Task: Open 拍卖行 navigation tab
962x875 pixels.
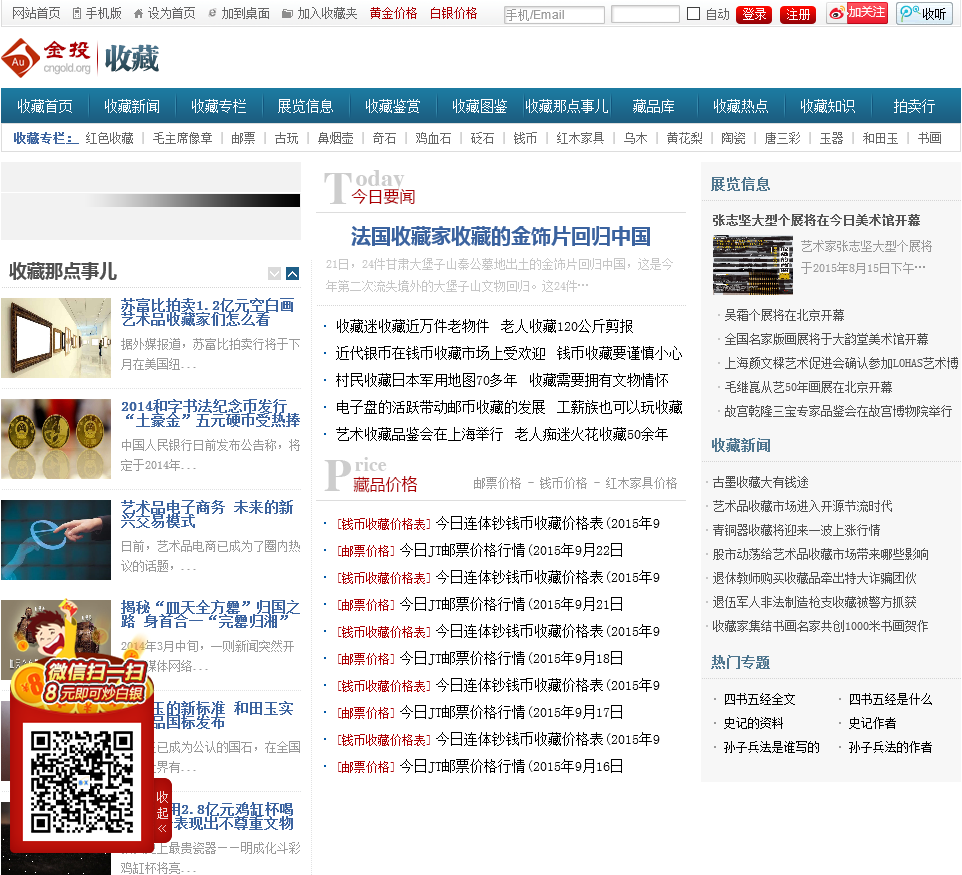Action: (x=914, y=106)
